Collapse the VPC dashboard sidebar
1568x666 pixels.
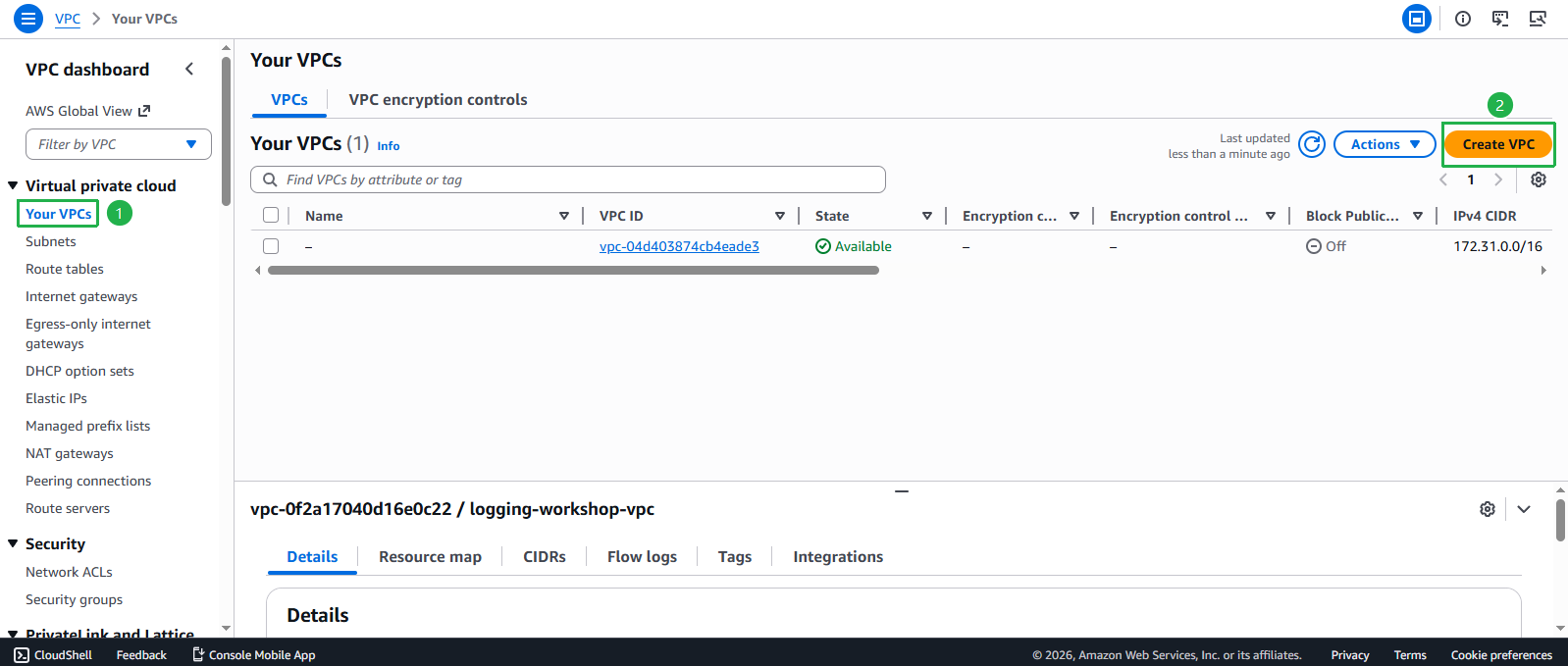tap(189, 69)
